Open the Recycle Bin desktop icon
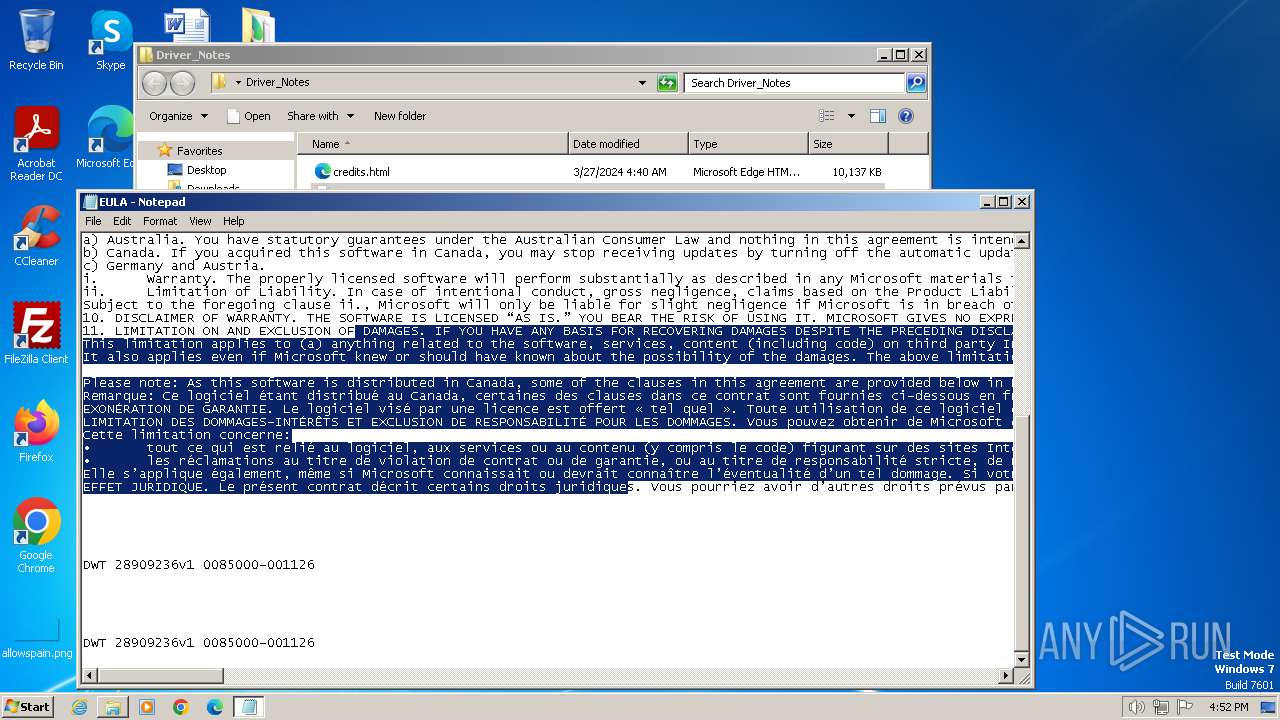Viewport: 1280px width, 720px height. point(36,40)
